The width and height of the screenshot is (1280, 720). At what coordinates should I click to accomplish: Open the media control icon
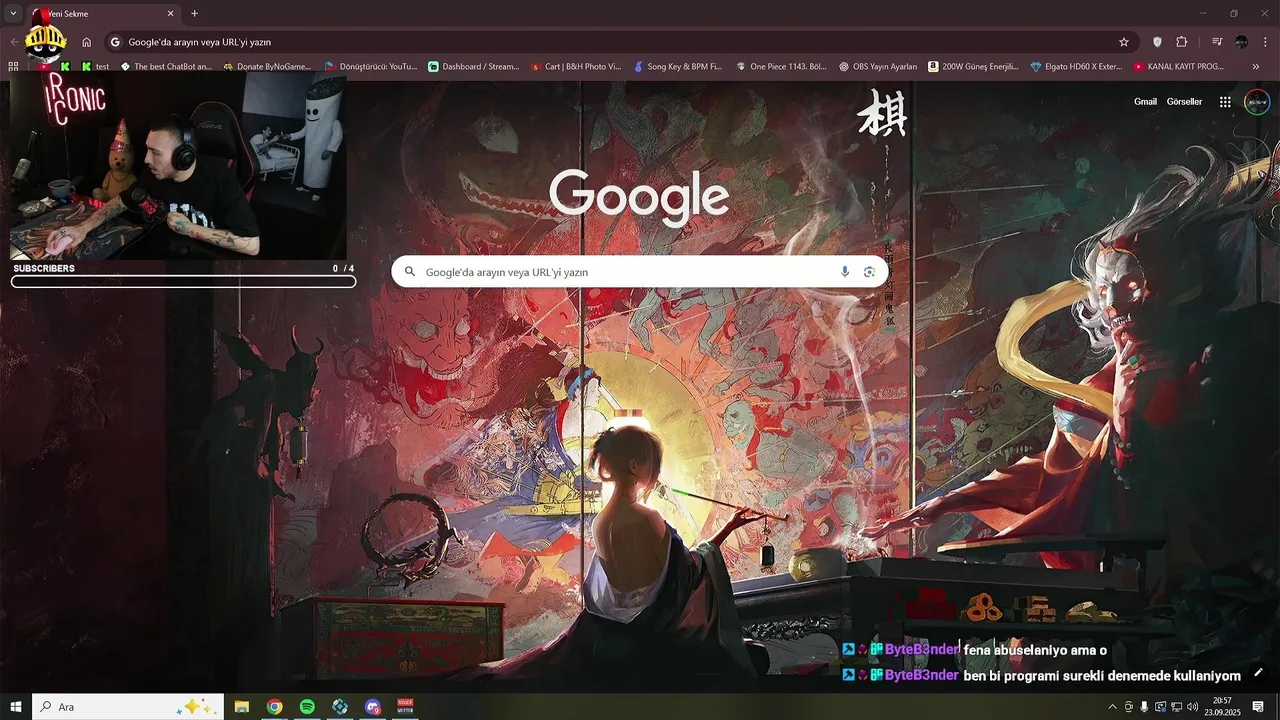1217,42
